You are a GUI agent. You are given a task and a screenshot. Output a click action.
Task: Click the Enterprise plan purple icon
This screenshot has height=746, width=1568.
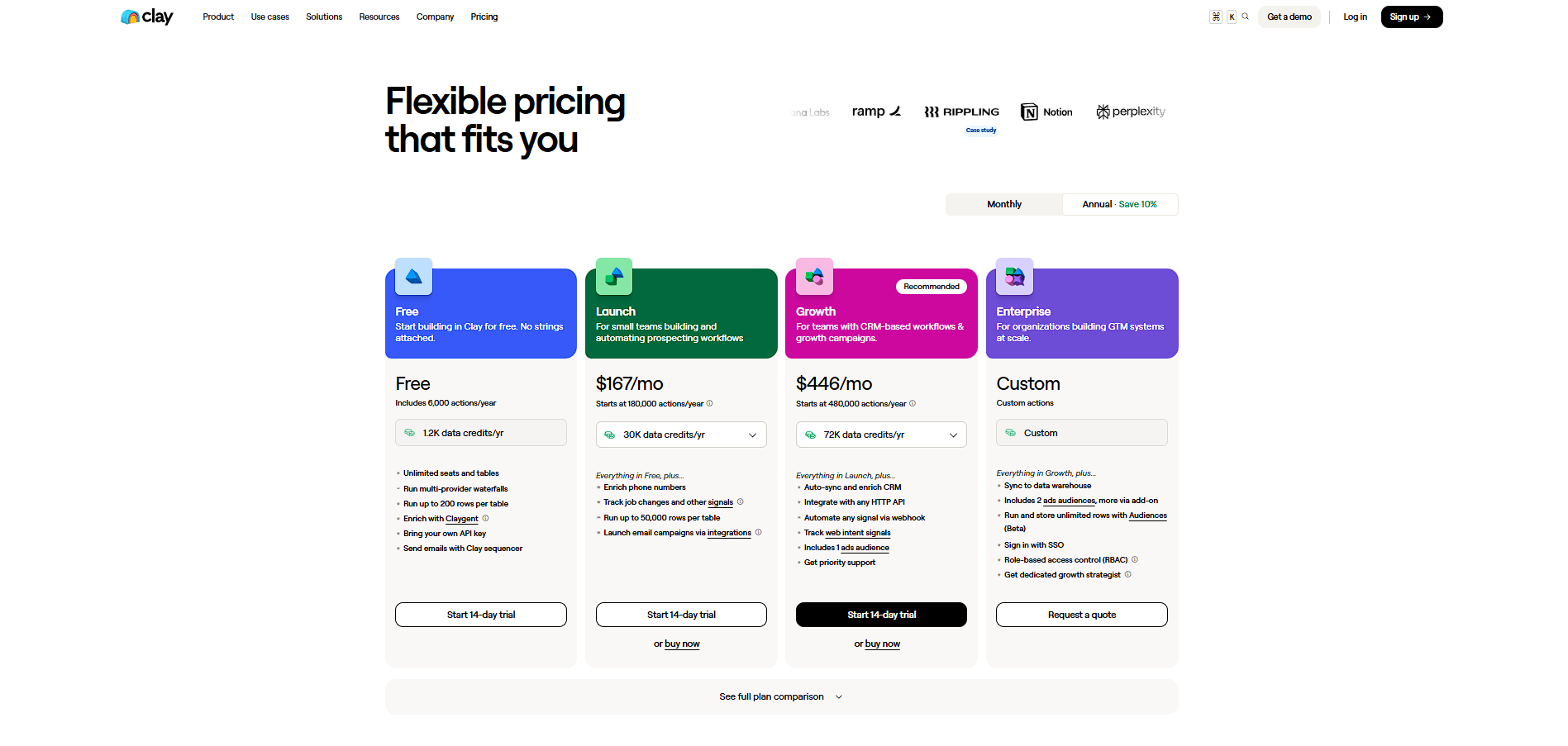point(1014,277)
